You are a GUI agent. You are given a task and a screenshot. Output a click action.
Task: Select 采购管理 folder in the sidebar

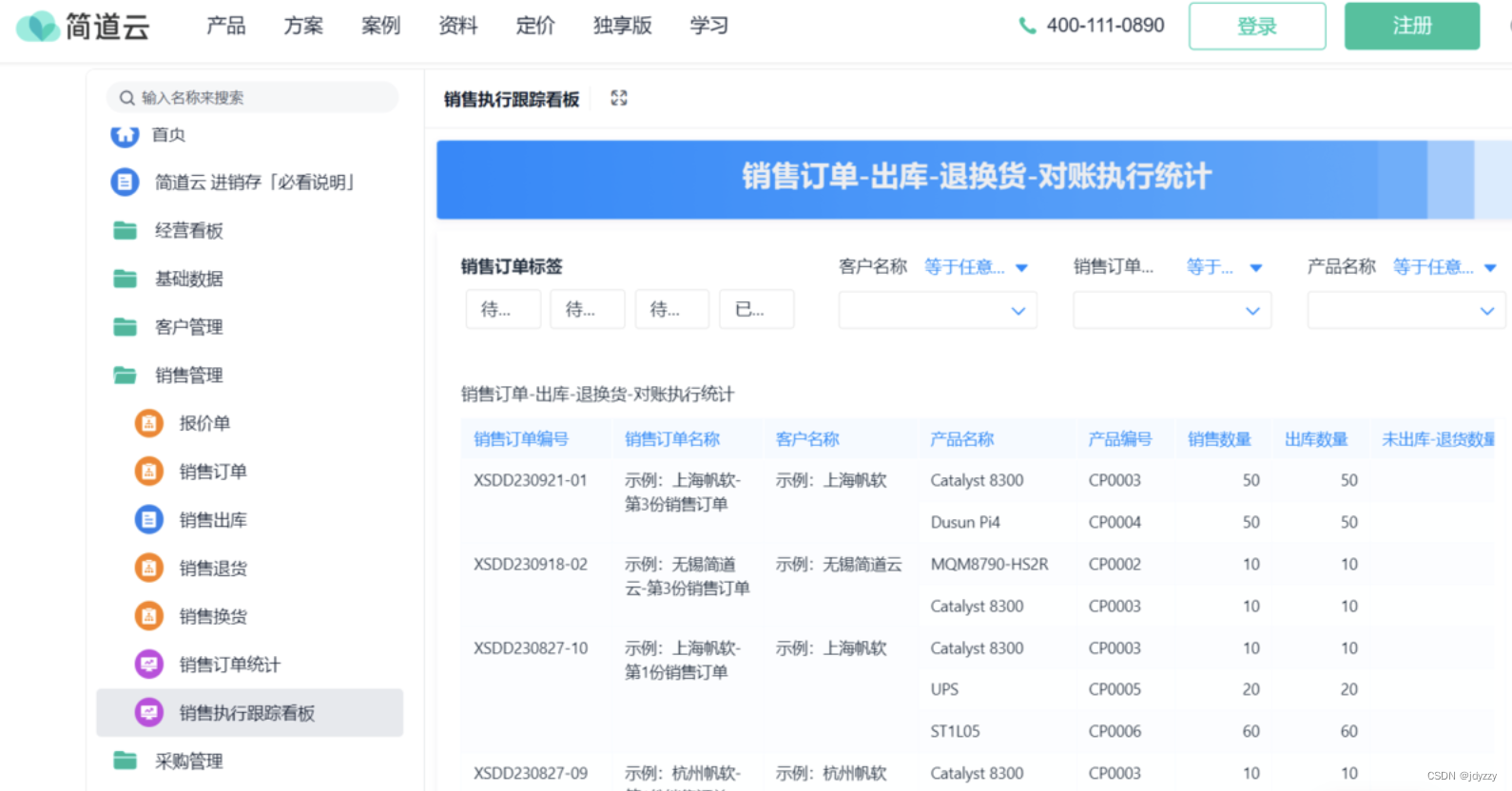tap(188, 761)
